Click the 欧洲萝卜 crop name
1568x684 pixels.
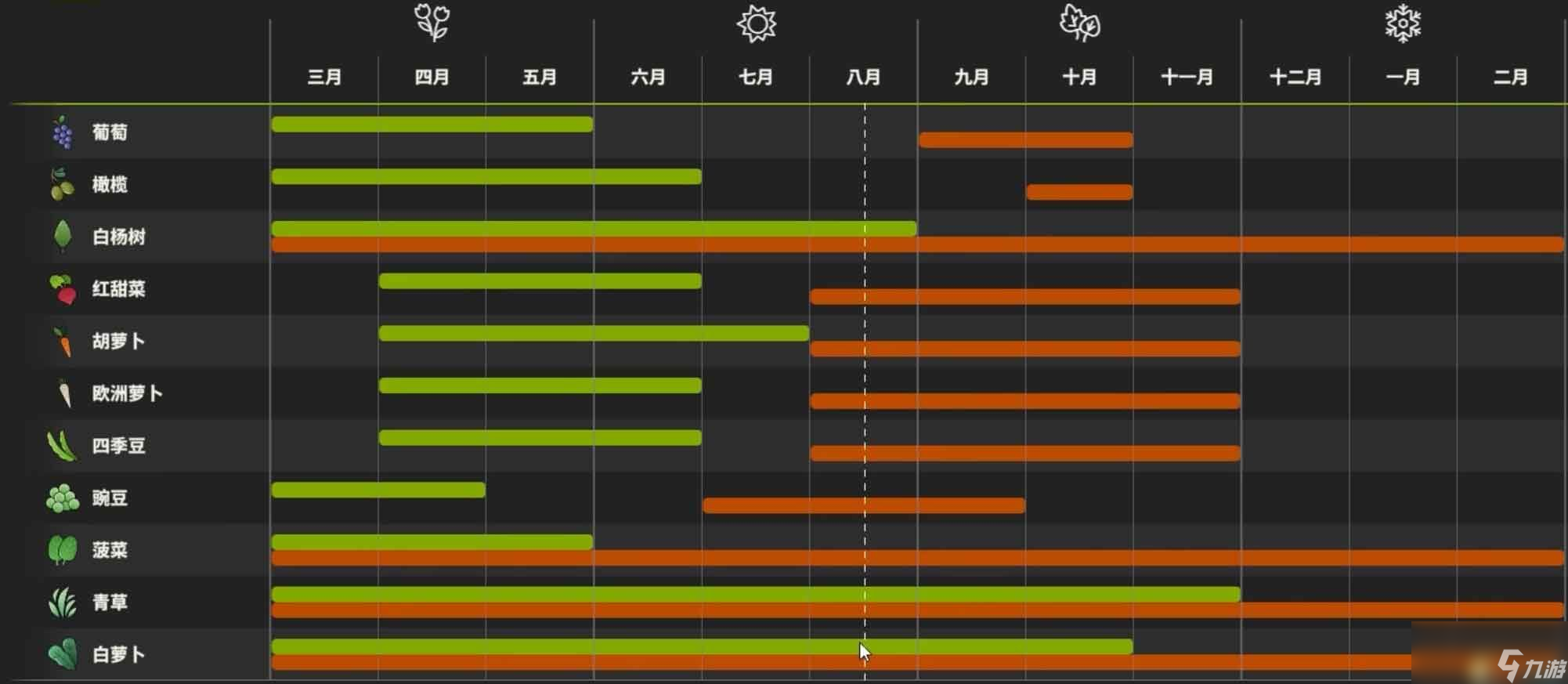click(128, 393)
